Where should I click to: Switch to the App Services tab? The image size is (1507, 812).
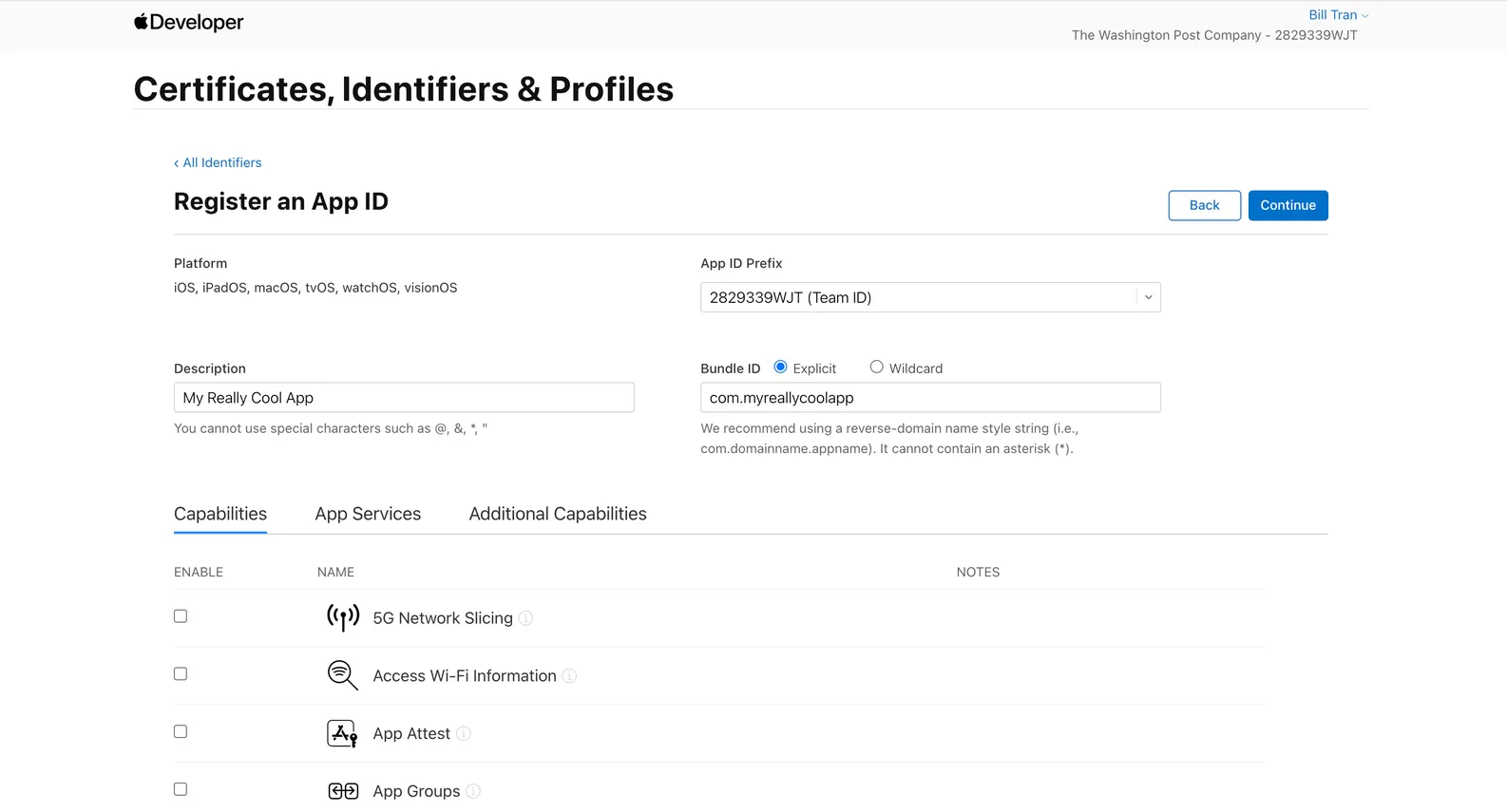coord(368,514)
